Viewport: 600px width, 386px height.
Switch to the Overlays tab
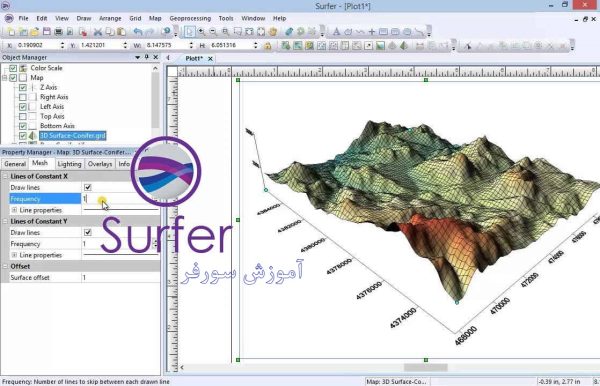pos(100,164)
